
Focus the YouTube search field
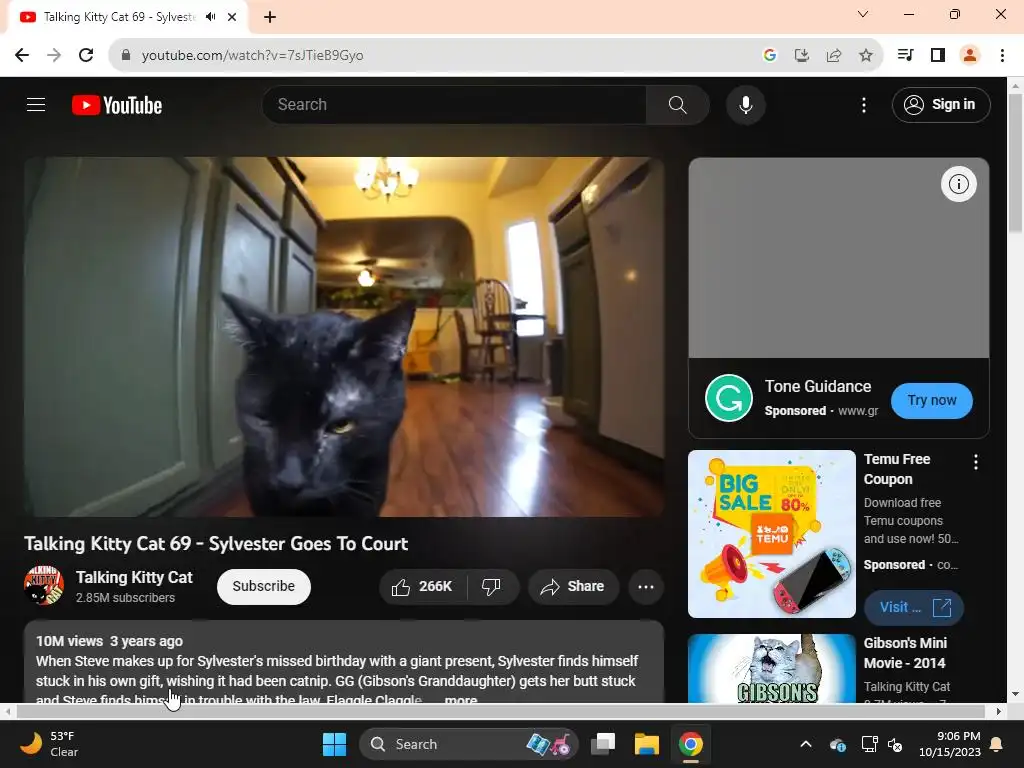click(454, 104)
